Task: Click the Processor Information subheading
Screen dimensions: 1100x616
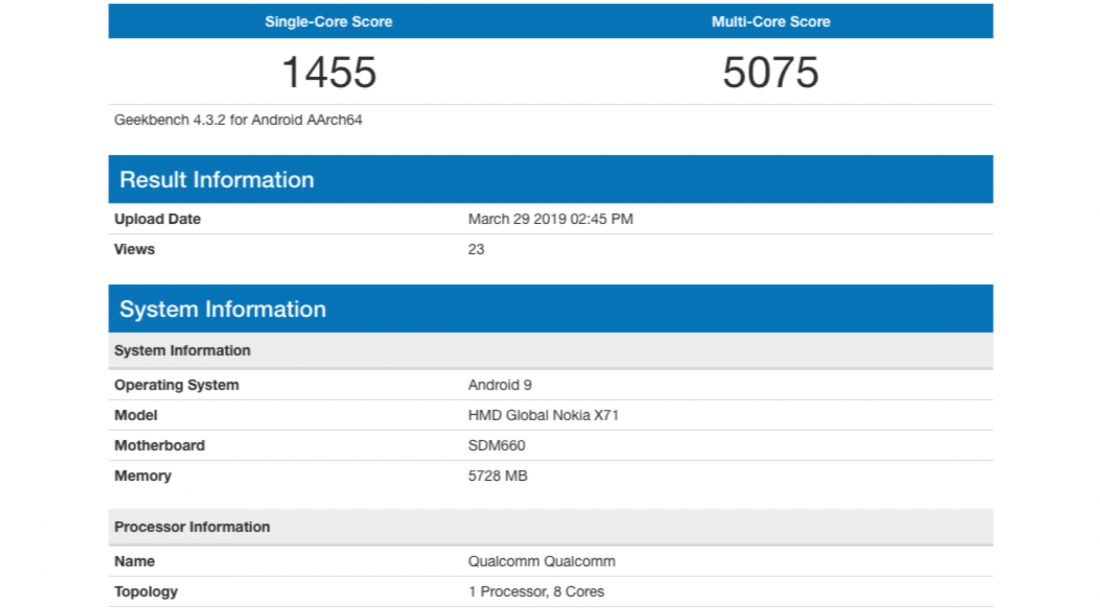Action: point(192,527)
